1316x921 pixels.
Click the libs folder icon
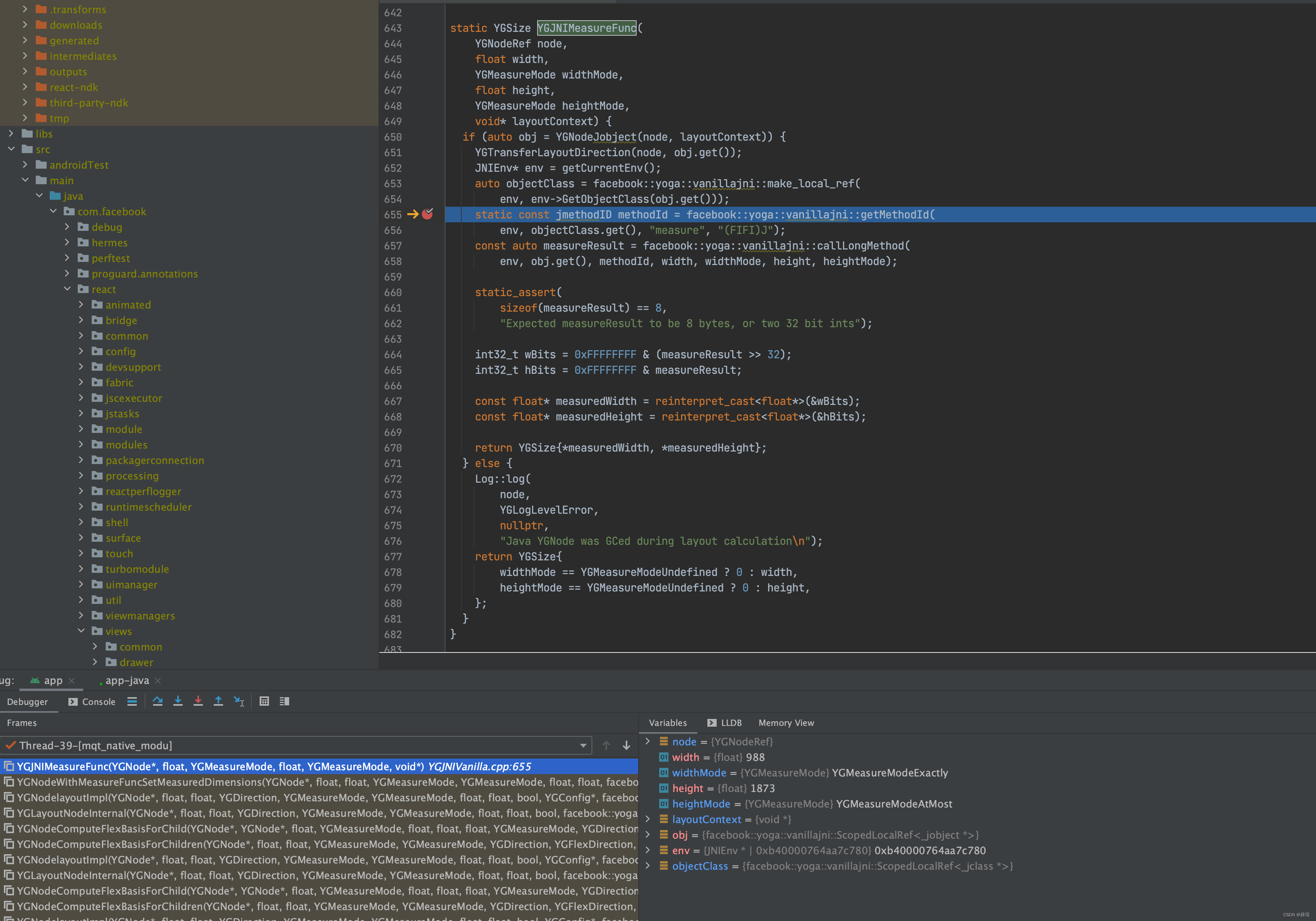click(27, 134)
